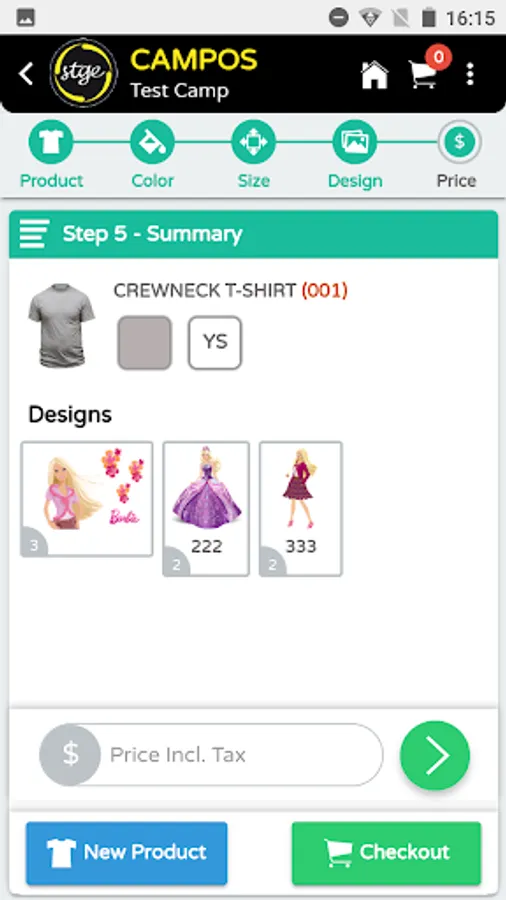
Task: Select the Barbie flowers design thumbnail
Action: click(x=87, y=499)
